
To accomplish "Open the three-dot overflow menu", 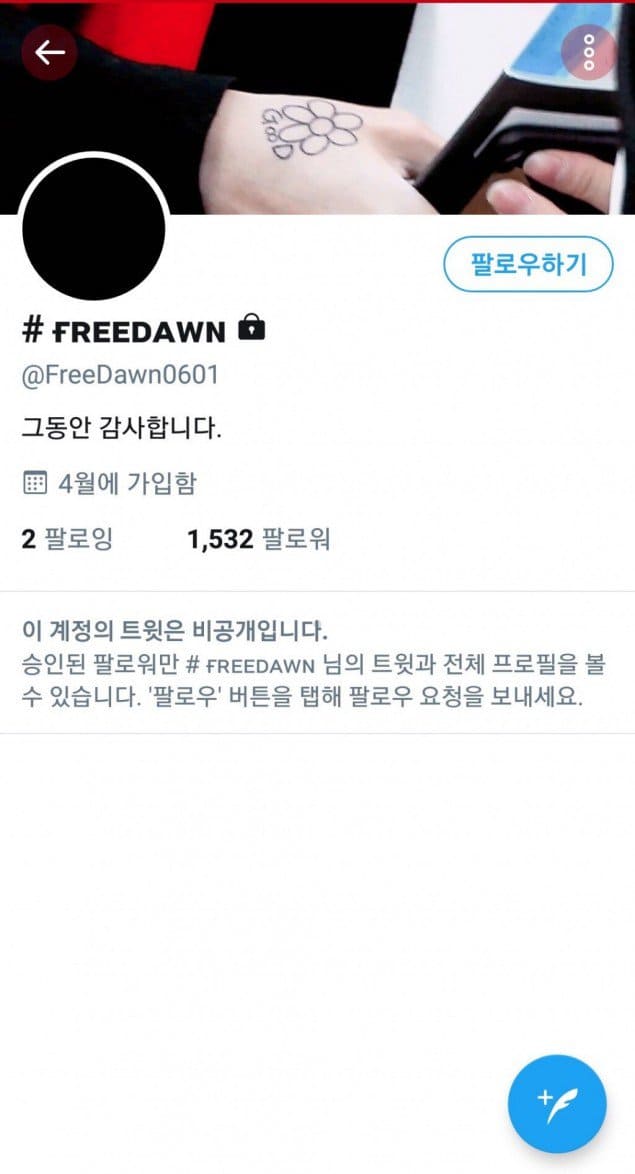I will [589, 52].
